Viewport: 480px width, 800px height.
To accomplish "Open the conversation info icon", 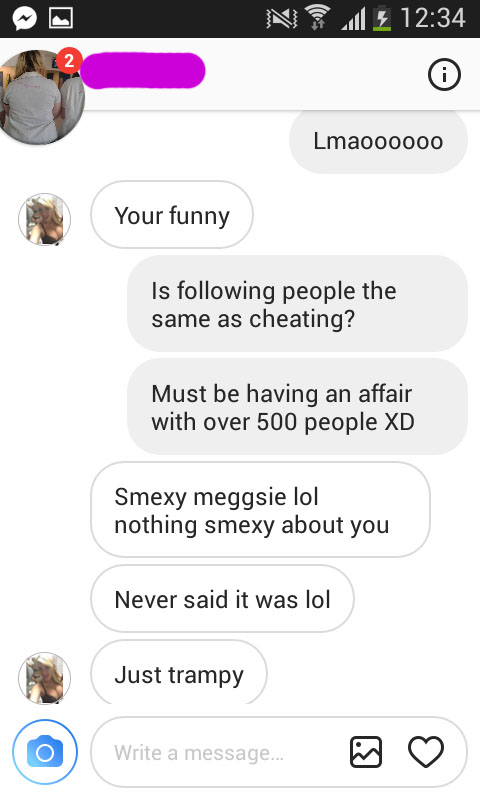I will 444,75.
